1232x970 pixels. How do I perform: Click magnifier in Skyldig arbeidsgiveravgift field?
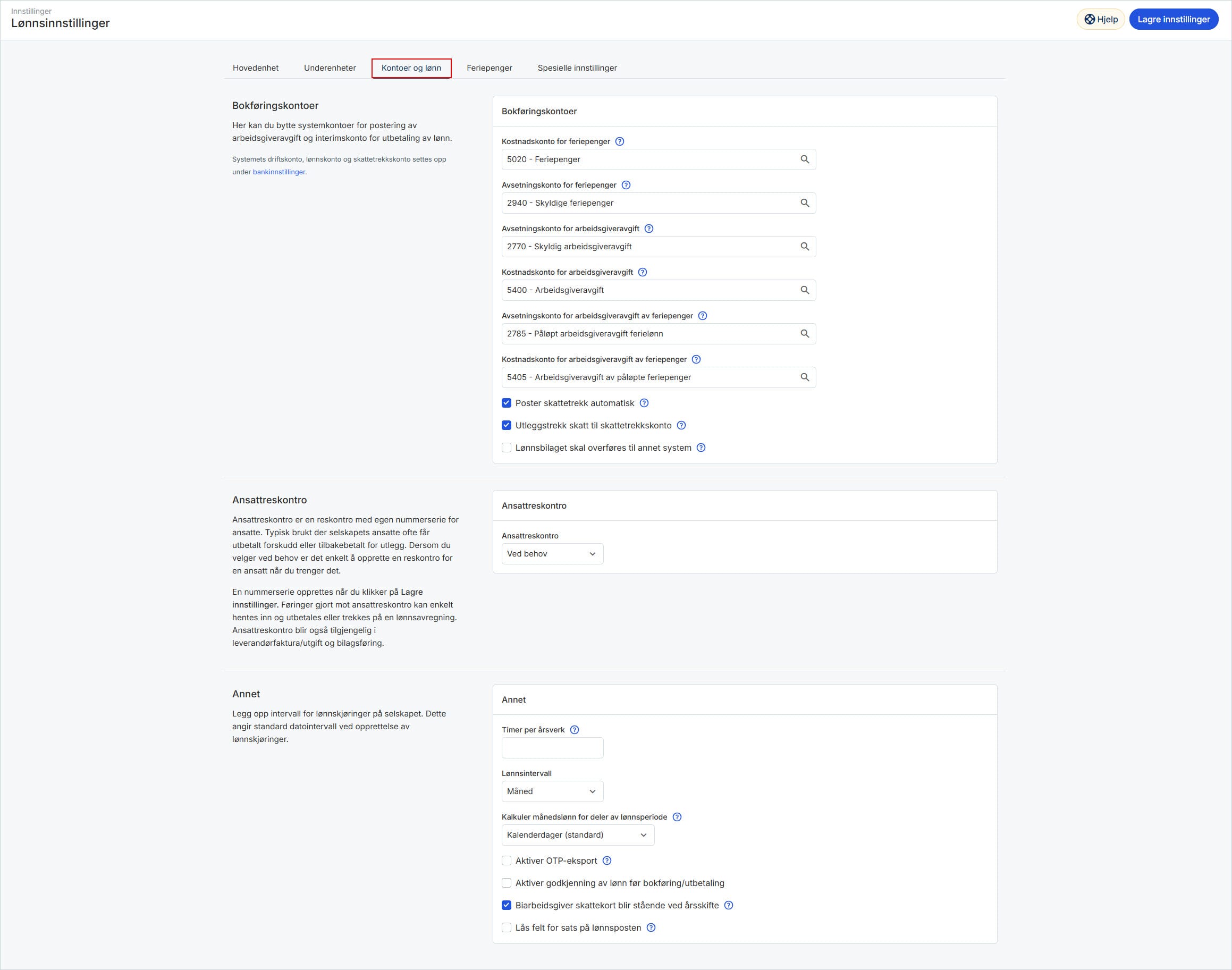click(805, 247)
